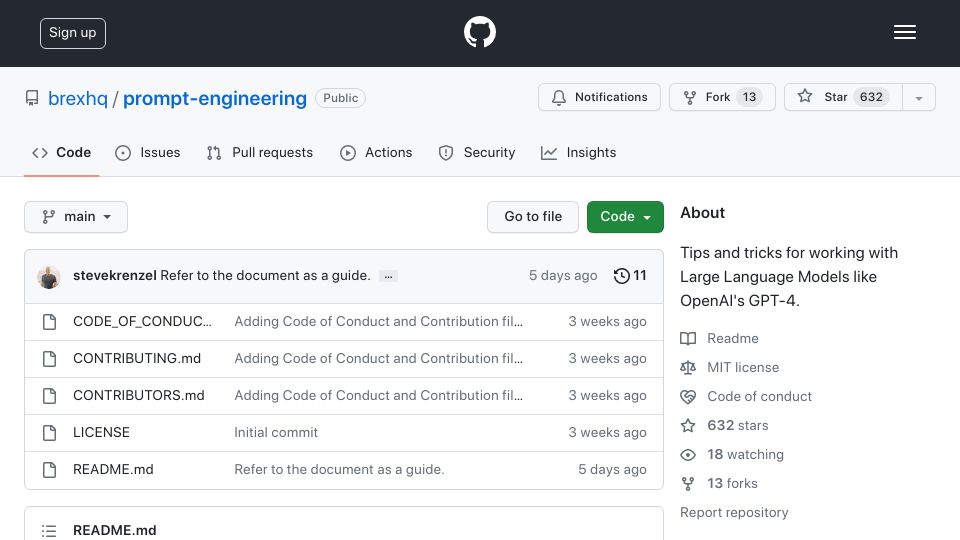Open the CONTRIBUTORS.md file
Screen dimensions: 960x540
tap(138, 396)
